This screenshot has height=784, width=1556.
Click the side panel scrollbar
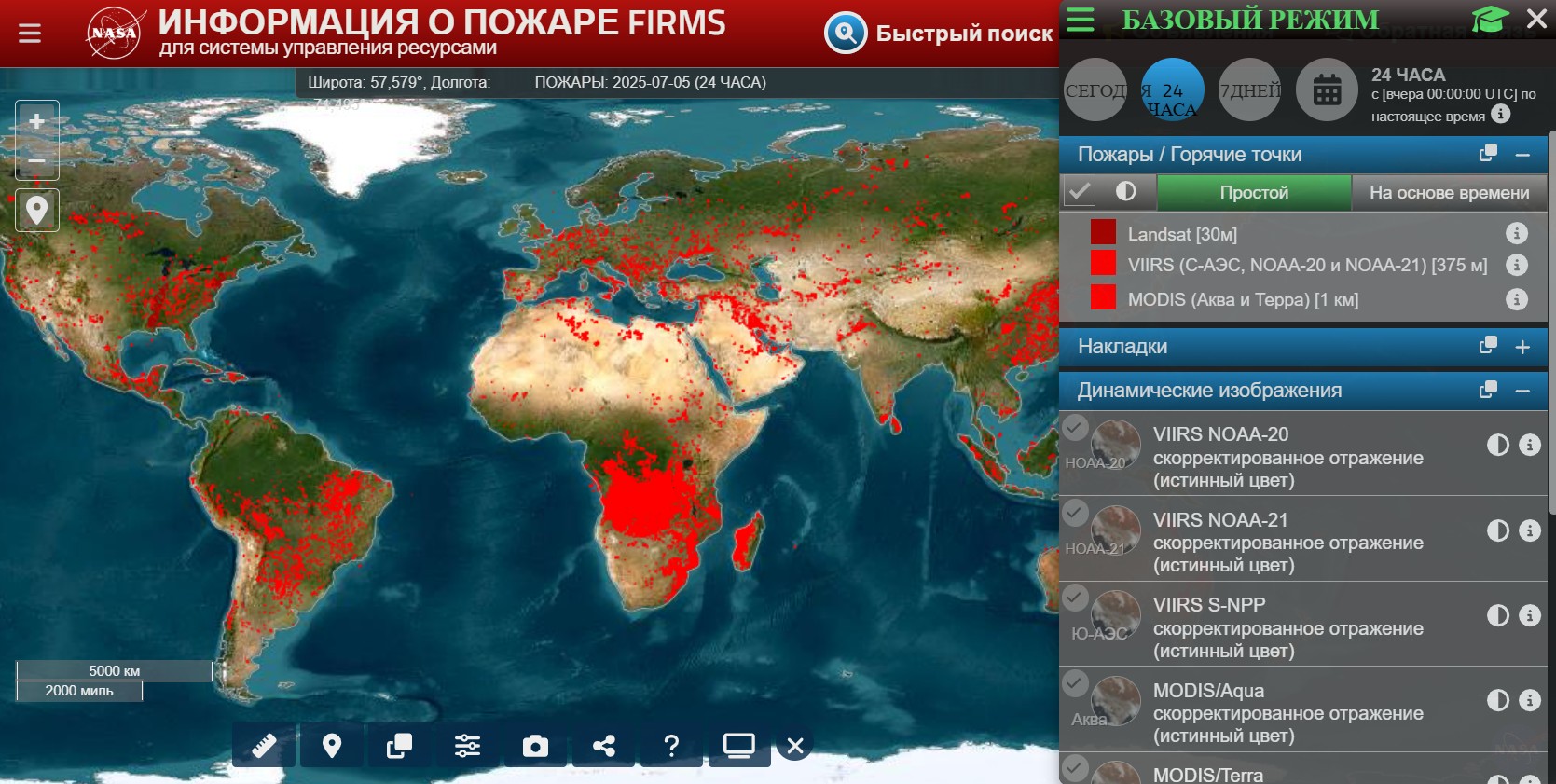[x=1551, y=322]
